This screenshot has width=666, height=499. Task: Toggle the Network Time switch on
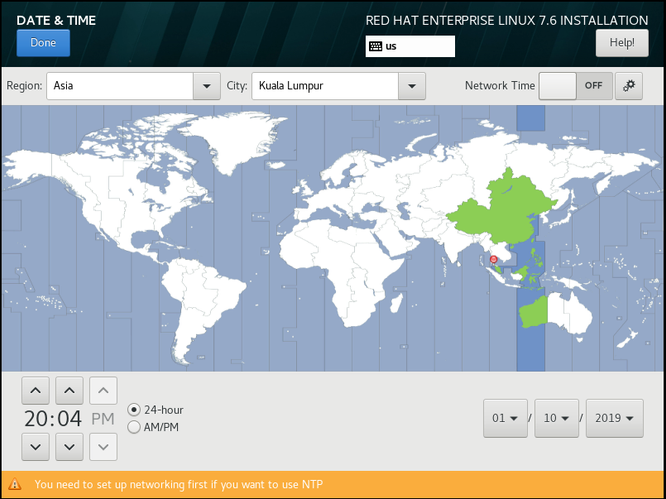coord(576,86)
